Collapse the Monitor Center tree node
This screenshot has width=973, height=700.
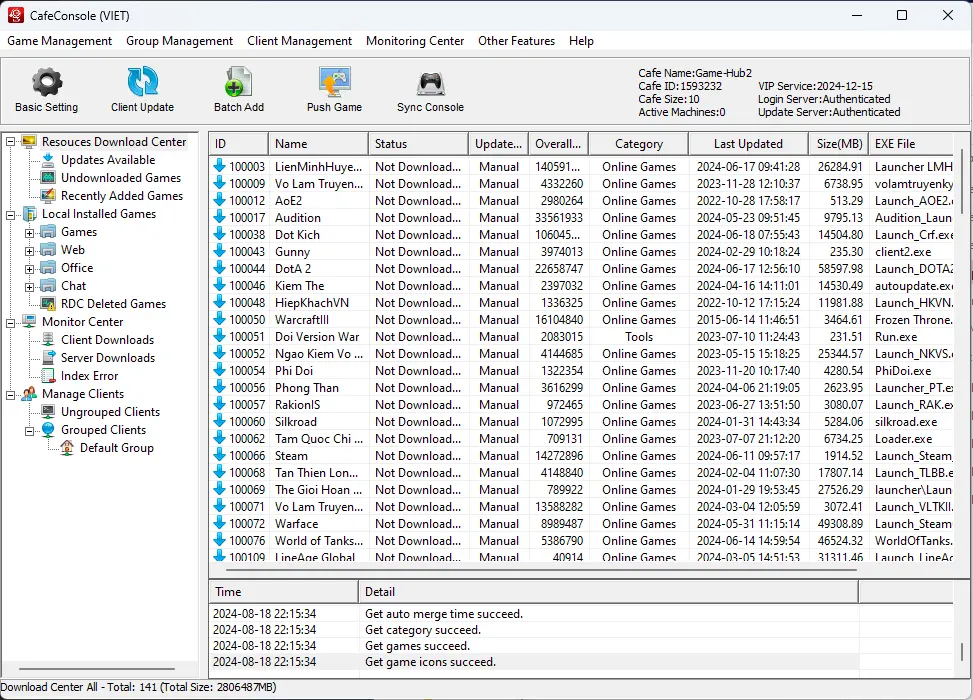click(x=10, y=322)
